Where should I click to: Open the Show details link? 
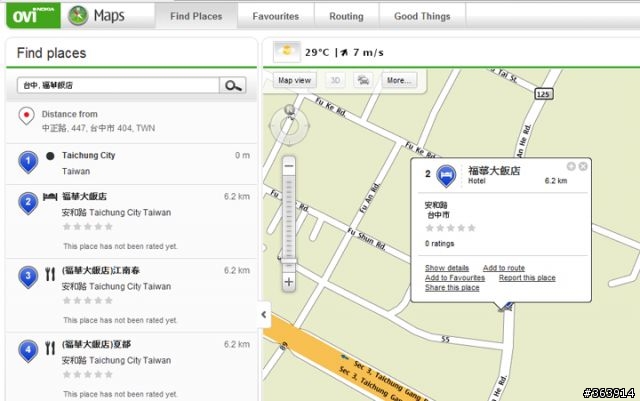447,268
